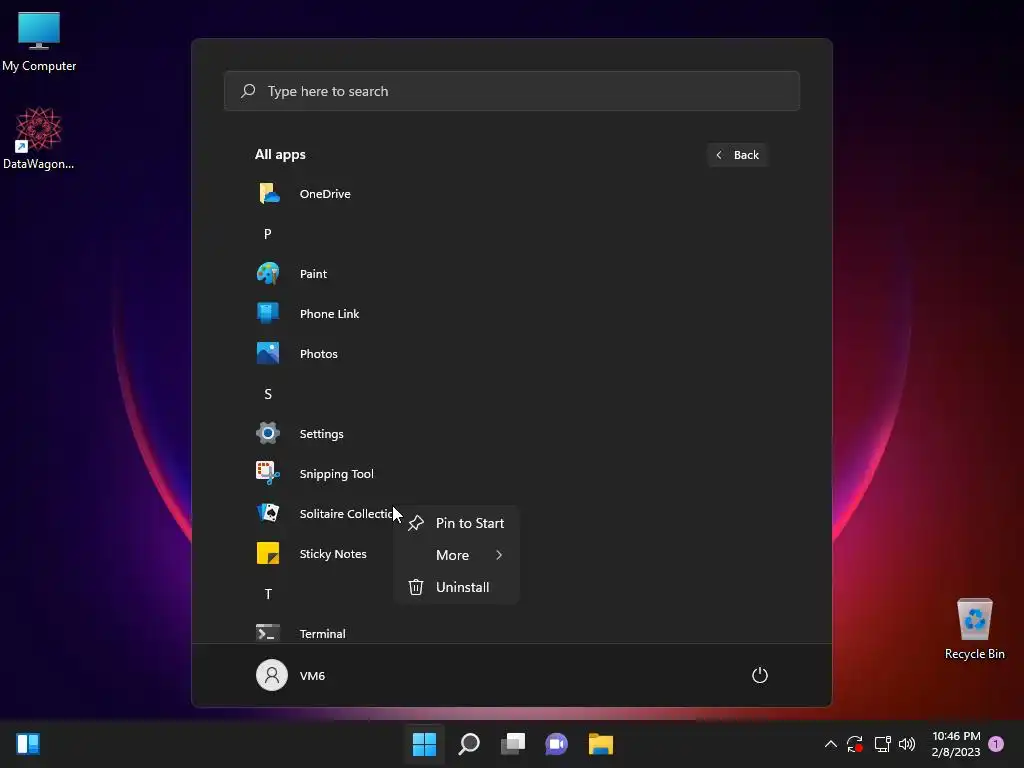The width and height of the screenshot is (1024, 768).
Task: Open the notification badge in tray
Action: 996,744
